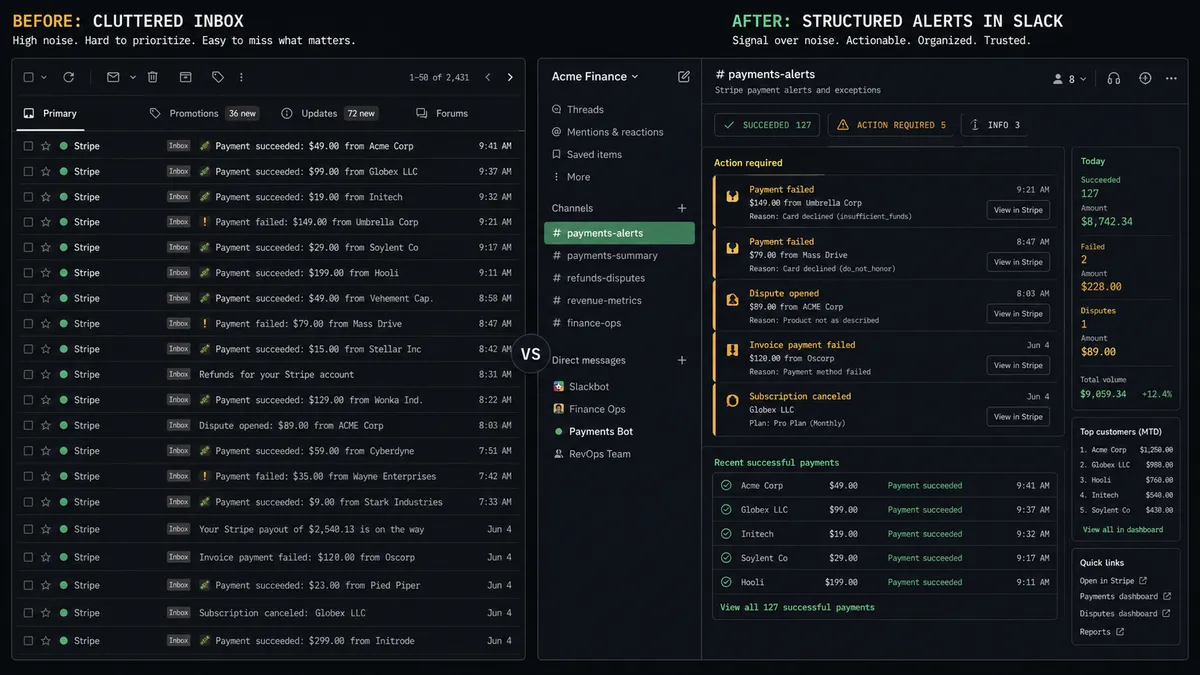Image resolution: width=1200 pixels, height=675 pixels.
Task: Click View all 127 successful payments
Action: (797, 607)
